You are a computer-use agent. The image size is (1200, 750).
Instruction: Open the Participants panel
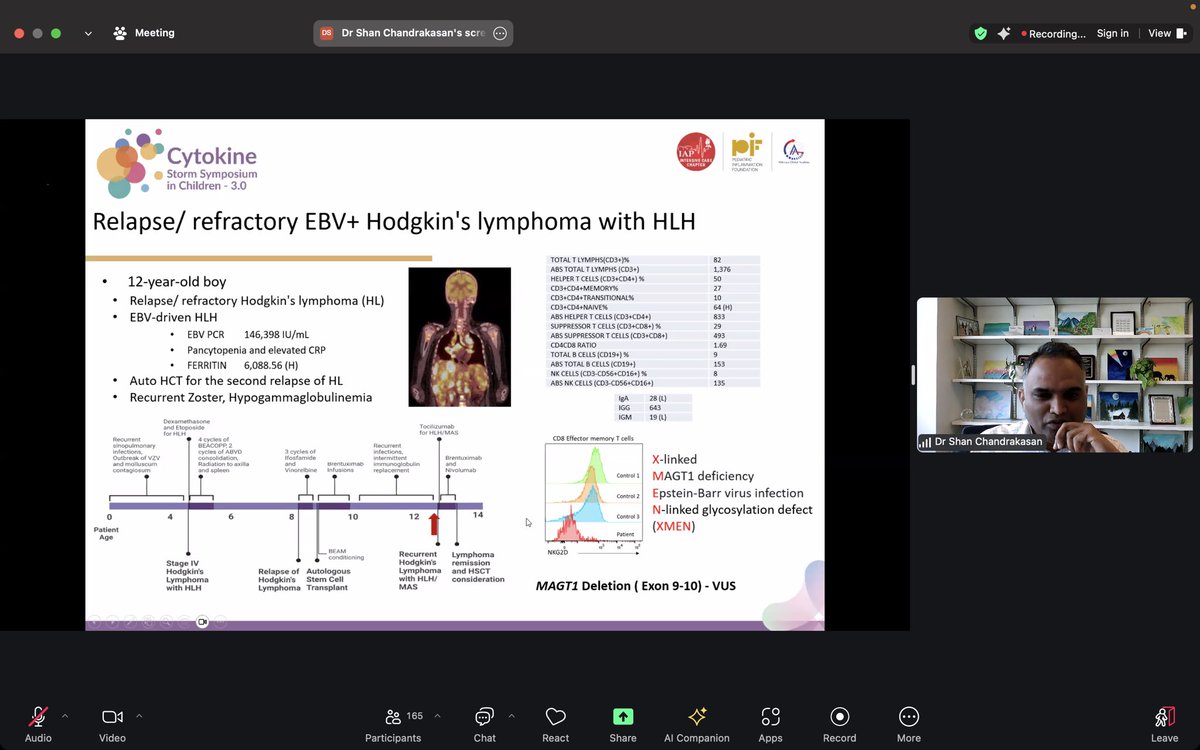click(x=393, y=725)
